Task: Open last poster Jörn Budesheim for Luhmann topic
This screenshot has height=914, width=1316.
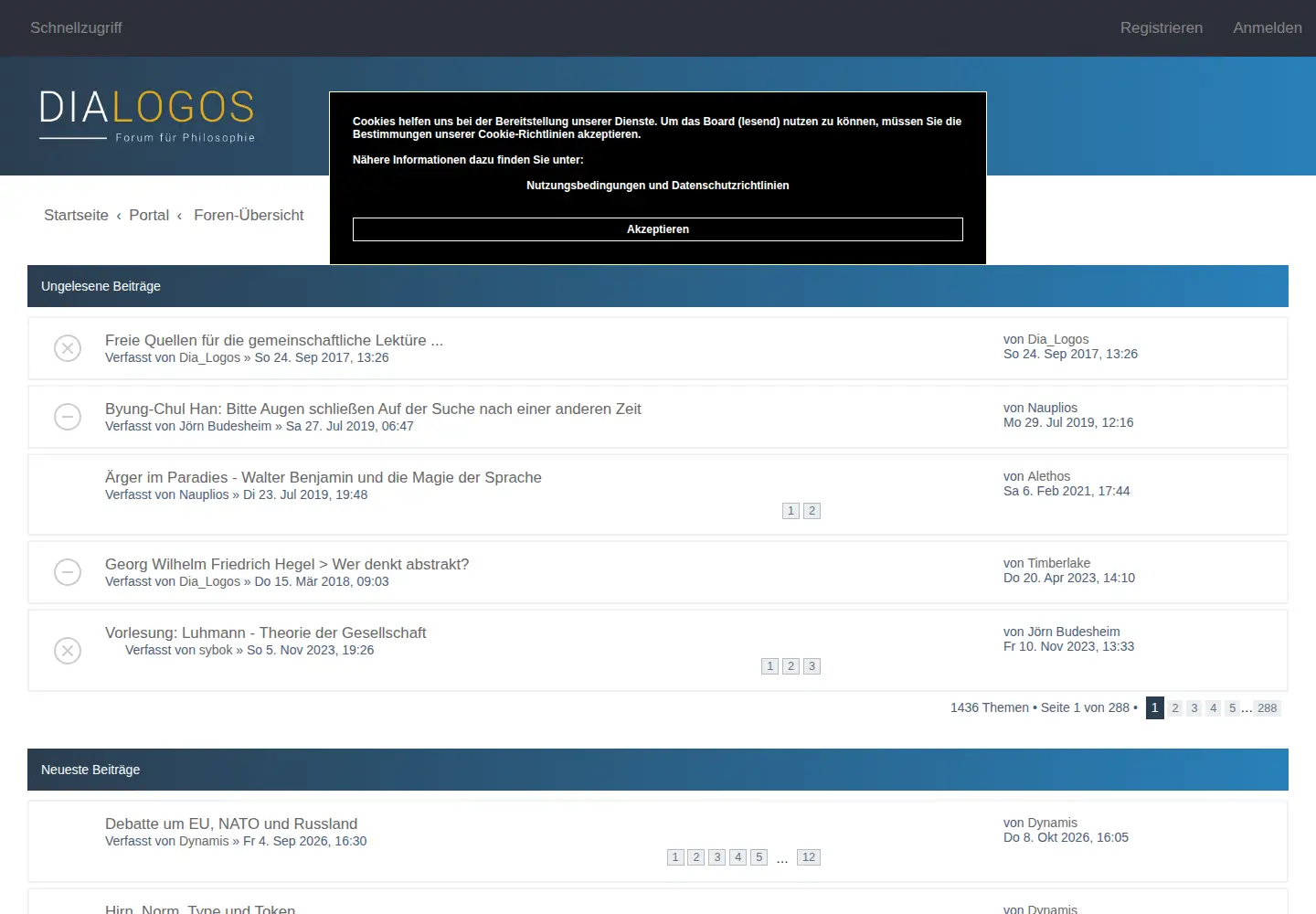Action: click(1074, 632)
